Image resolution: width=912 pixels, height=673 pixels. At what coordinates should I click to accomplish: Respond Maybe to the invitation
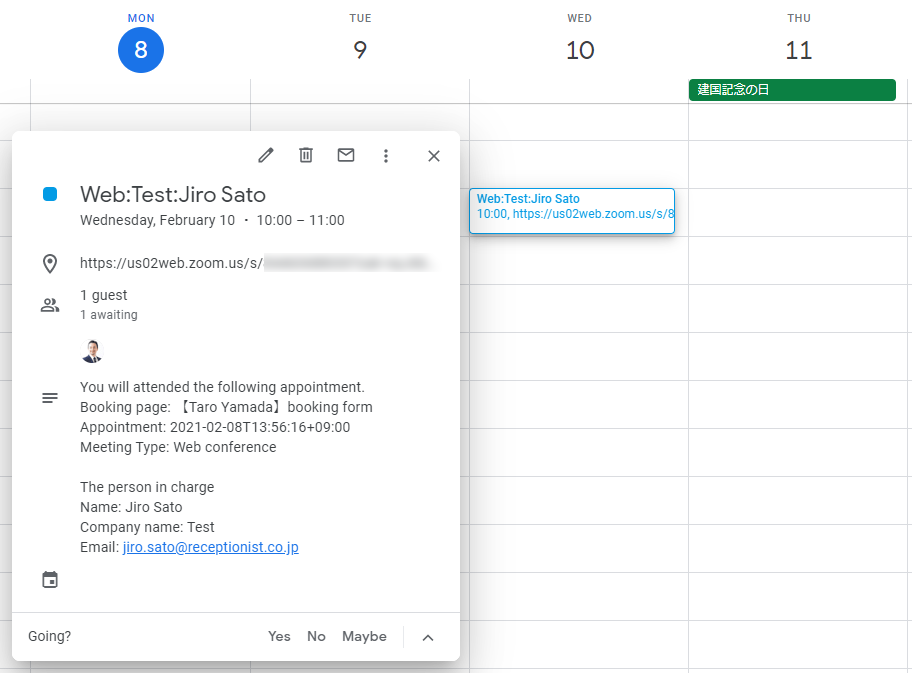[x=364, y=636]
